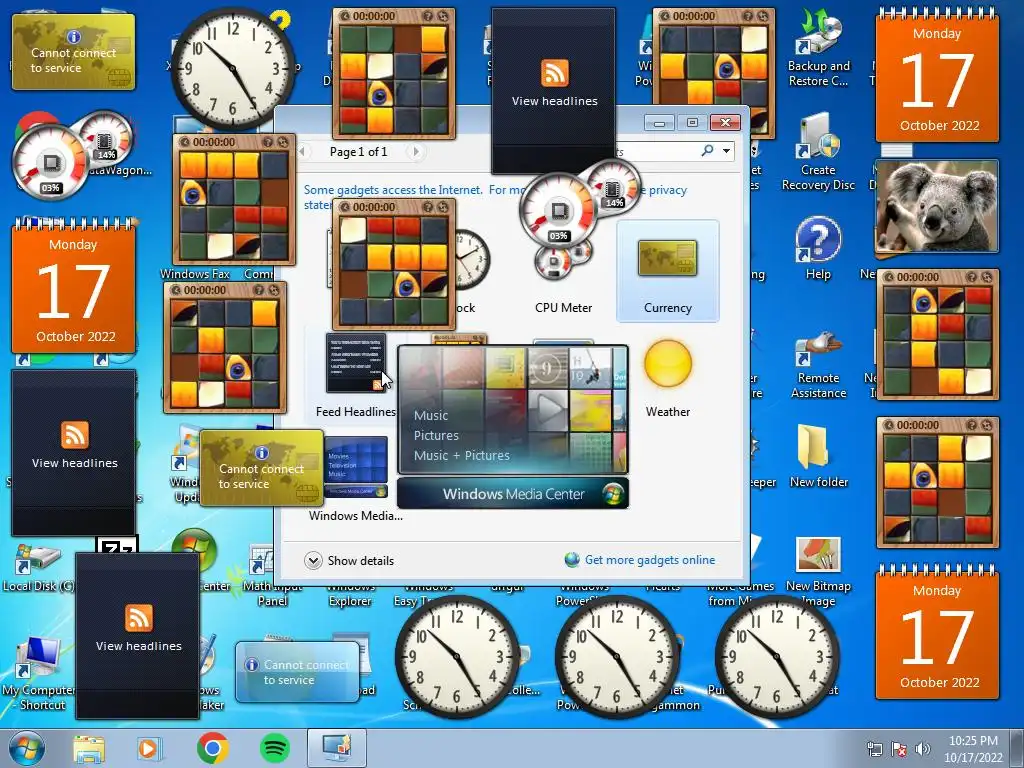Select the Weather sun gadget icon

point(667,364)
